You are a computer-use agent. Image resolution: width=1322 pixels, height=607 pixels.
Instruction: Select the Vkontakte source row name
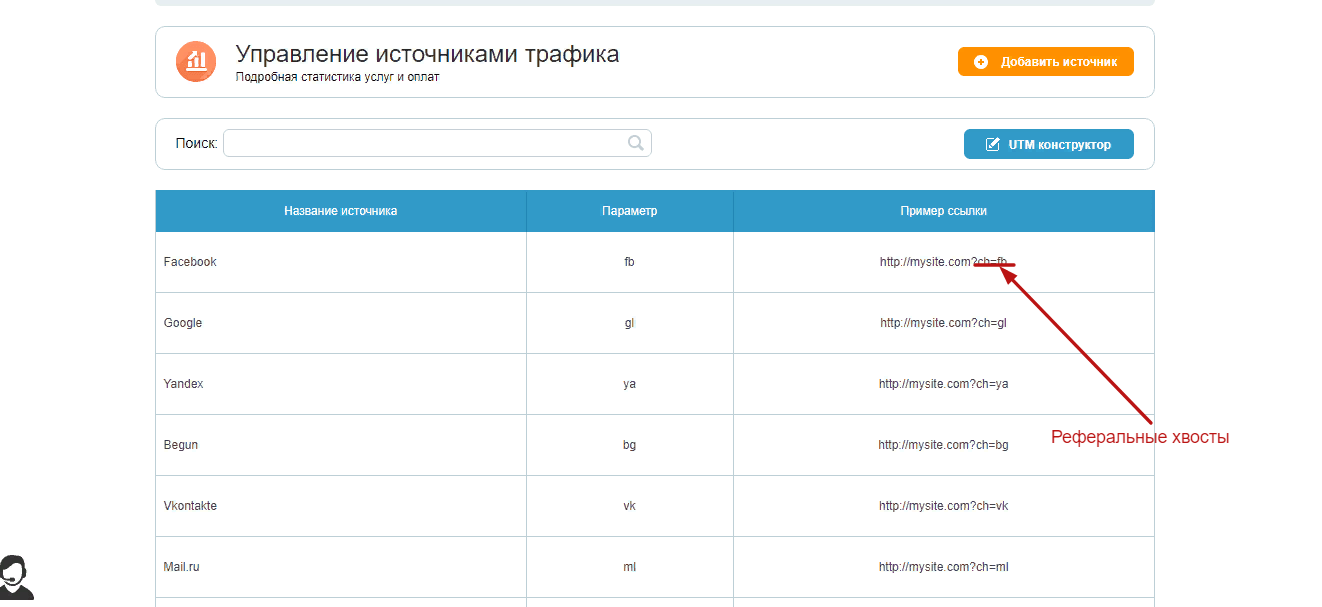[190, 506]
